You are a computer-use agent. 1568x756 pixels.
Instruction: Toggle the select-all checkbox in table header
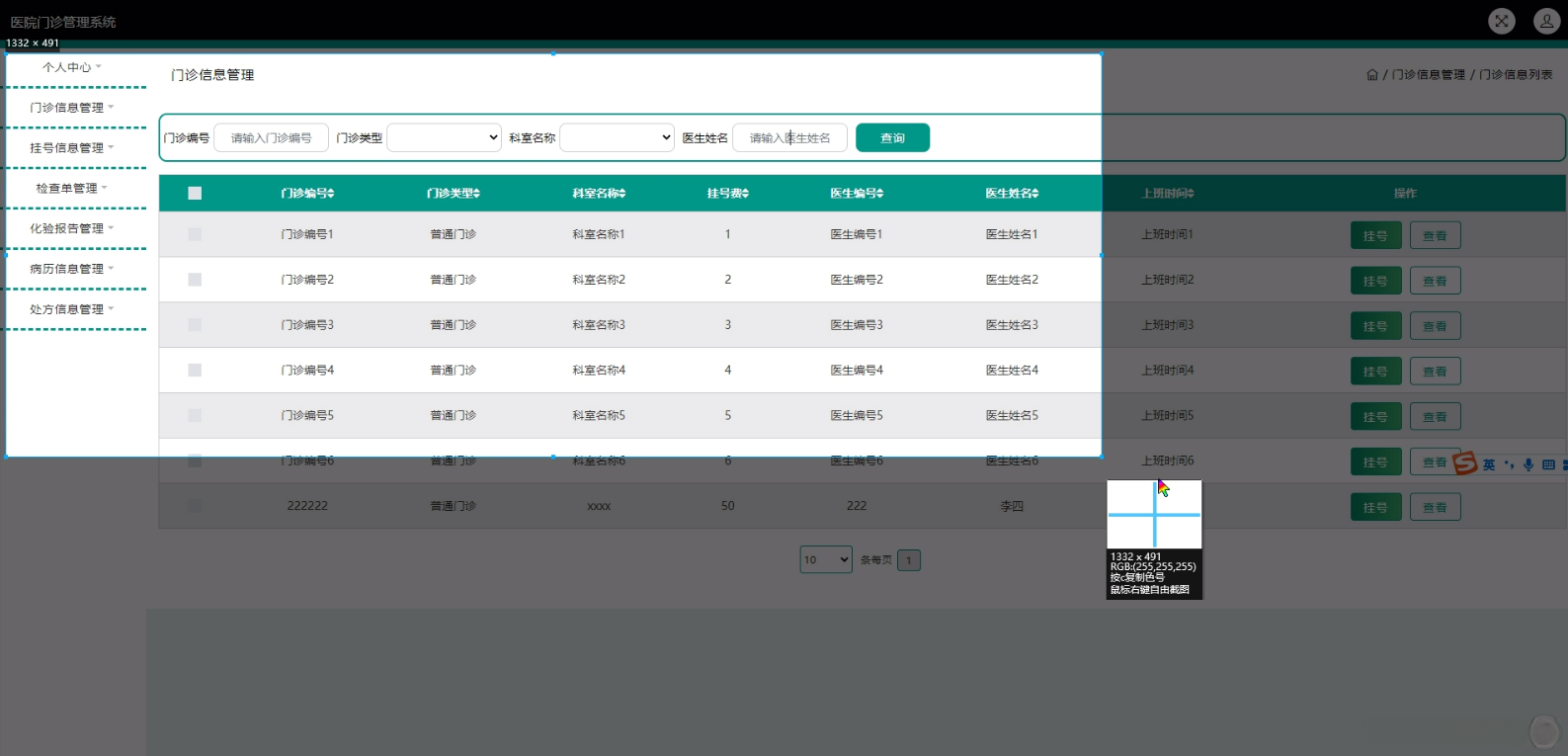[x=195, y=194]
